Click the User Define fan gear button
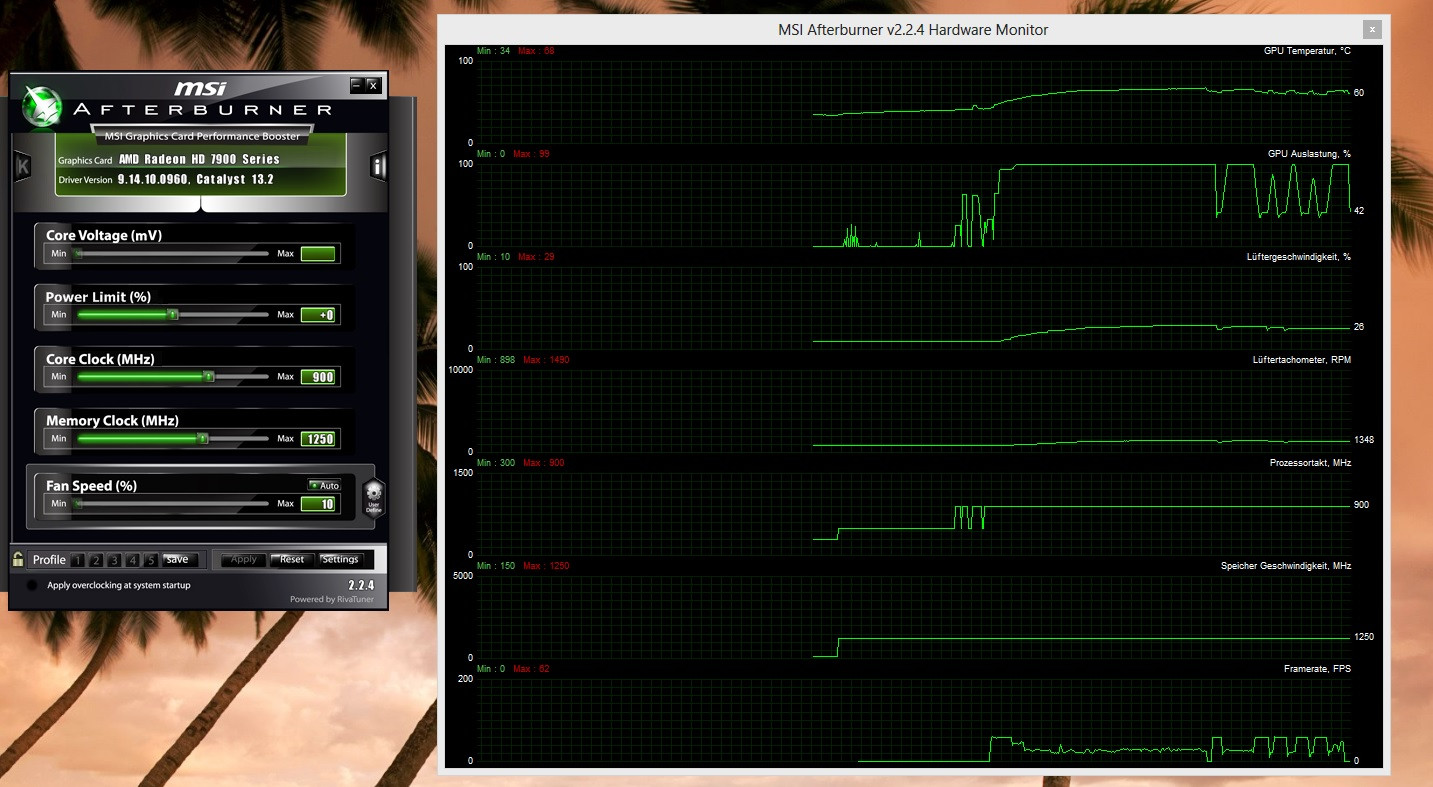Viewport: 1433px width, 787px height. pyautogui.click(x=373, y=496)
